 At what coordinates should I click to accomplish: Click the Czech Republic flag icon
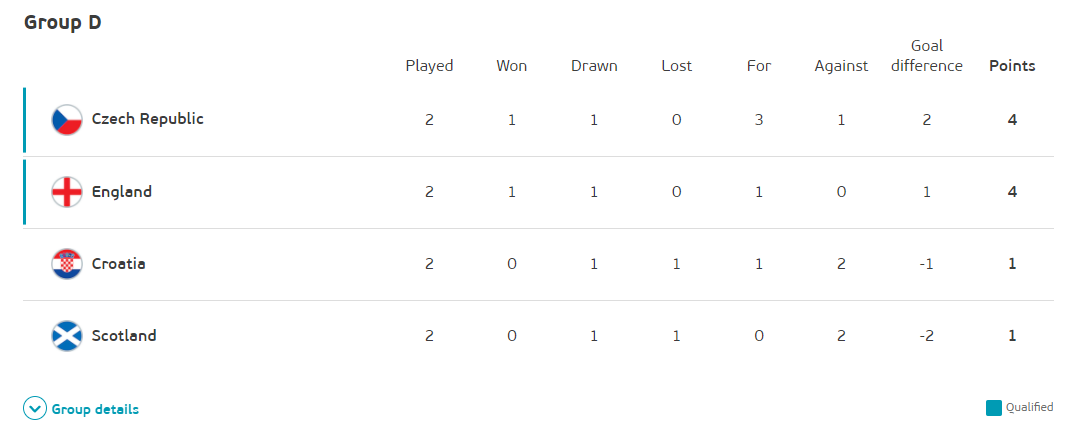click(x=66, y=120)
